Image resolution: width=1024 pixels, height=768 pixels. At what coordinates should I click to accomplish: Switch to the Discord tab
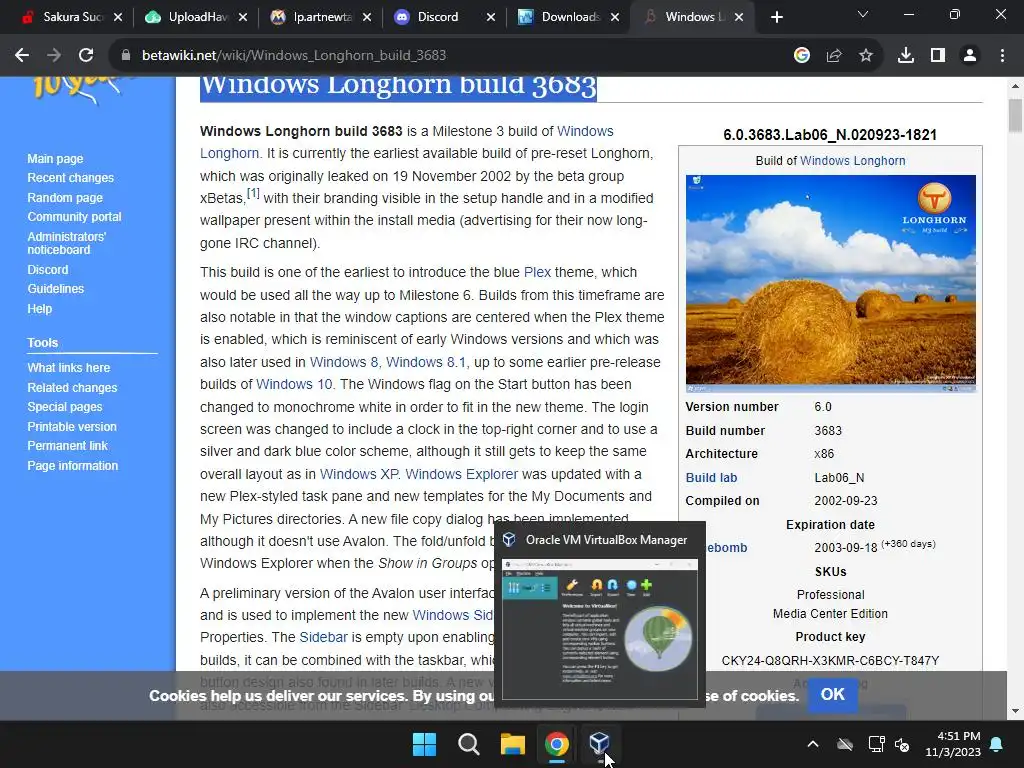(436, 17)
